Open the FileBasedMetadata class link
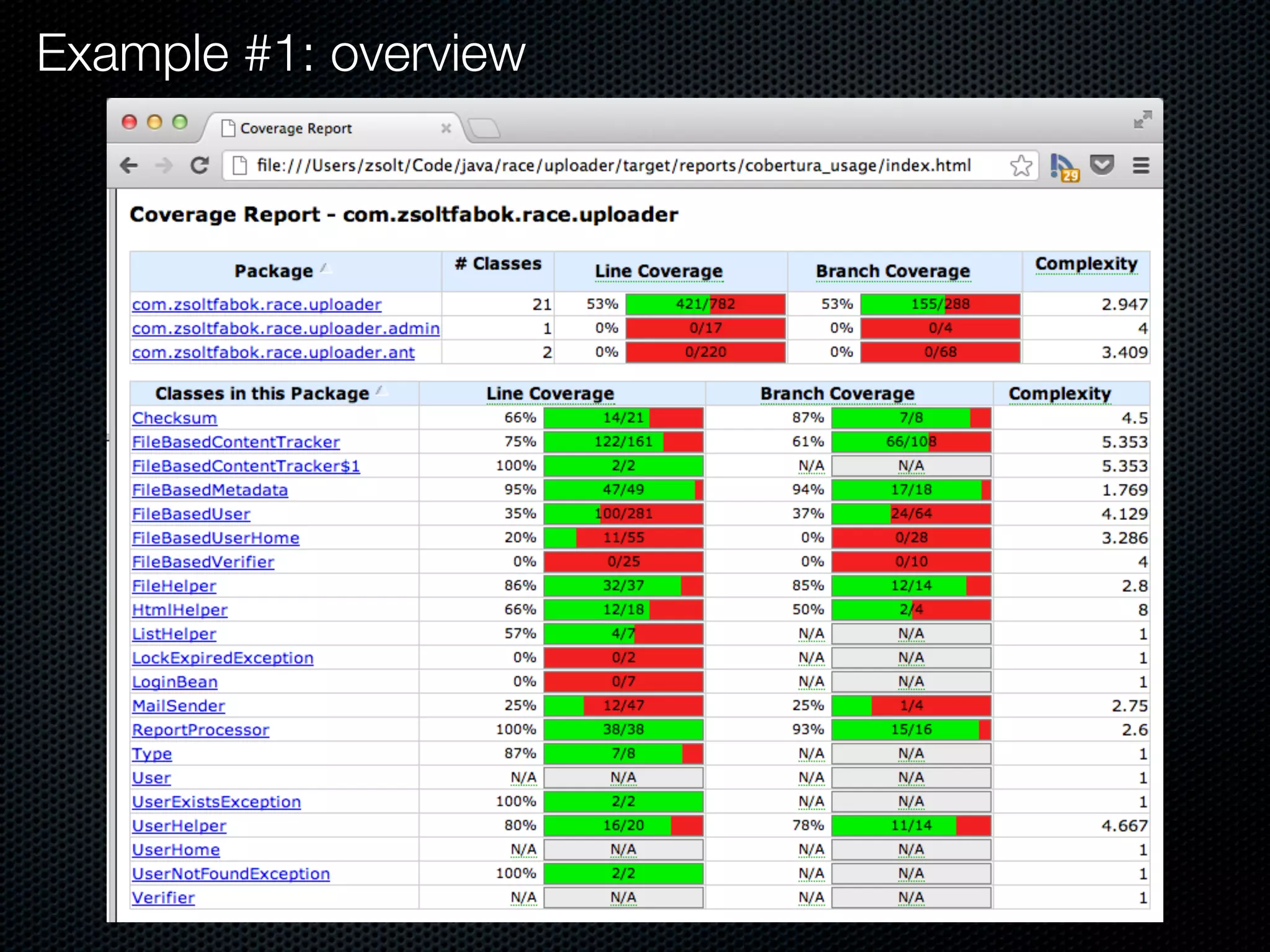Image resolution: width=1270 pixels, height=952 pixels. (x=210, y=490)
